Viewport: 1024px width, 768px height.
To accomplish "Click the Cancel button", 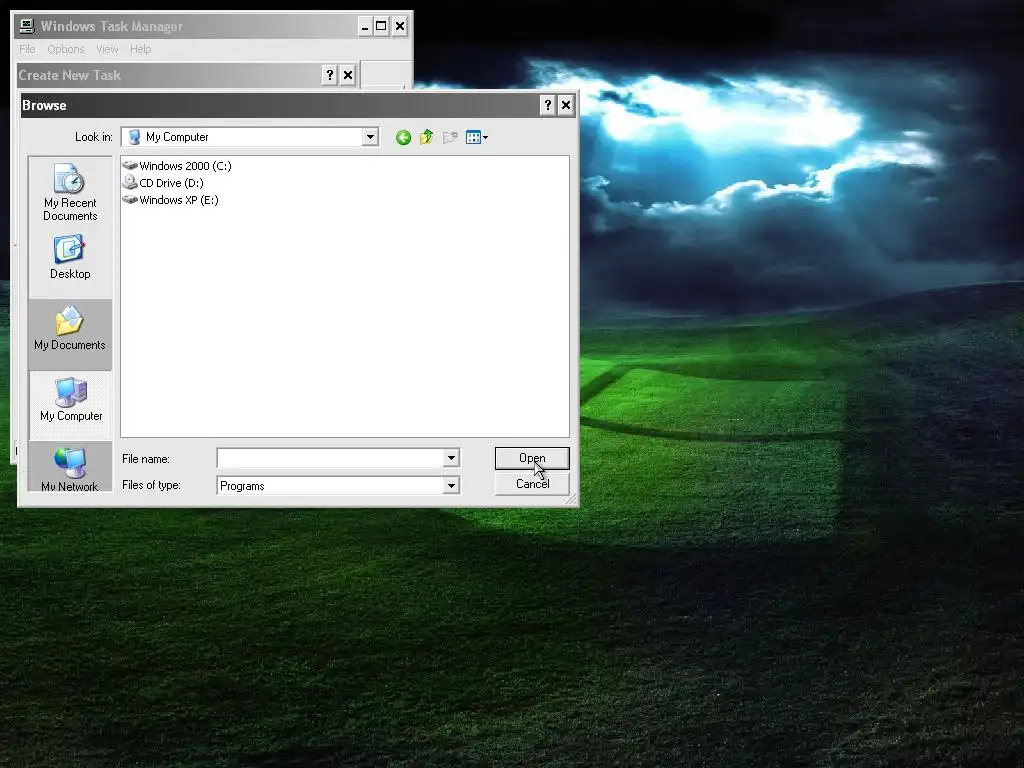I will [532, 484].
